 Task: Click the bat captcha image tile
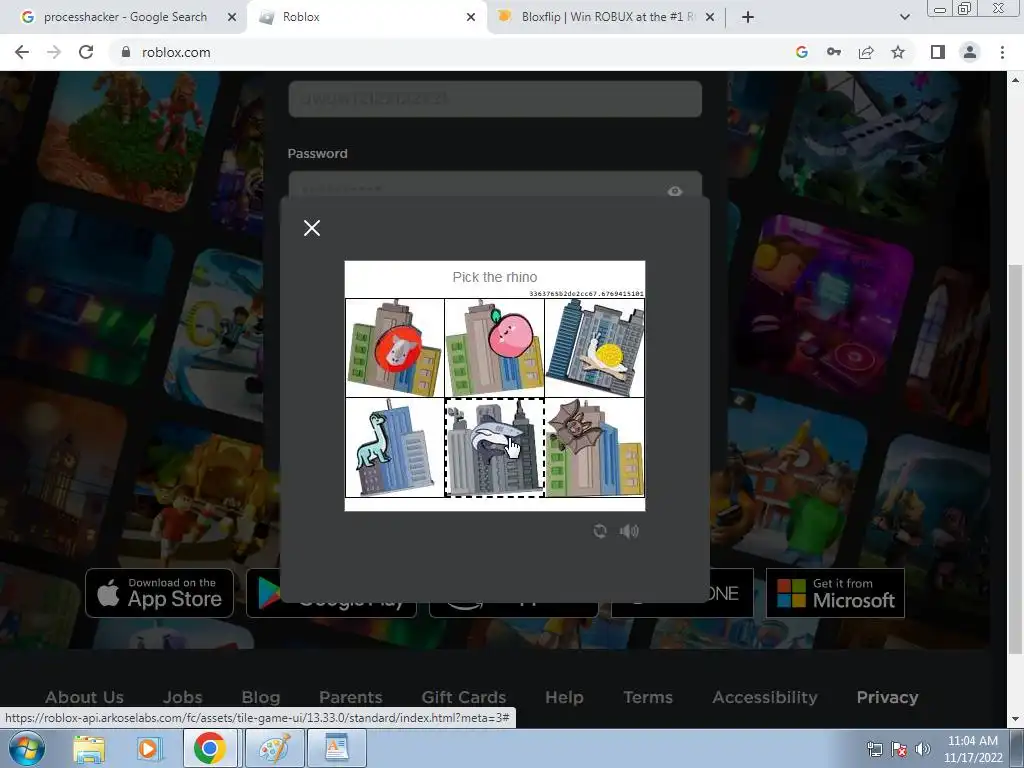595,447
